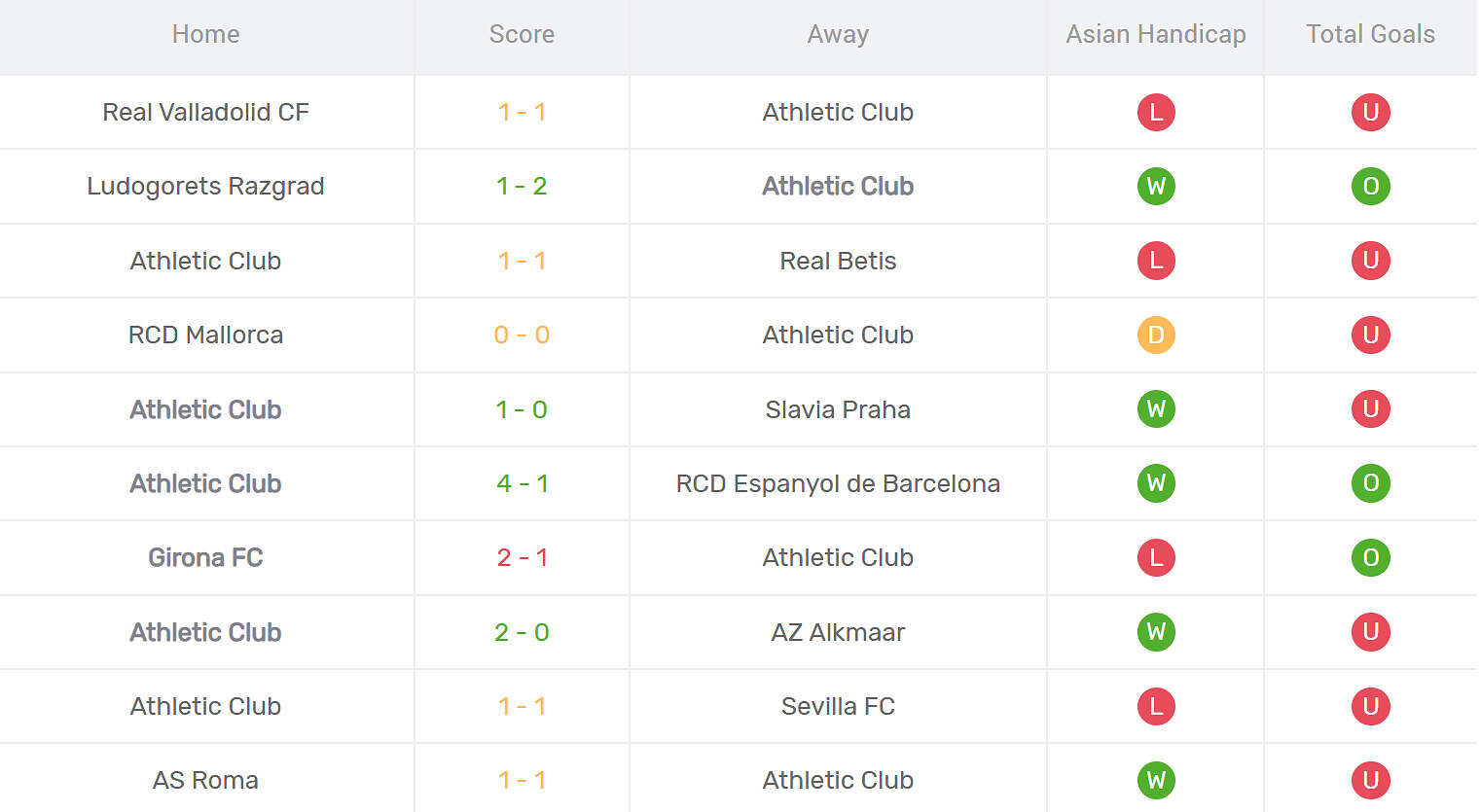This screenshot has height=812, width=1480.
Task: Click the yellow D badge in Mallorca row
Action: click(x=1156, y=335)
